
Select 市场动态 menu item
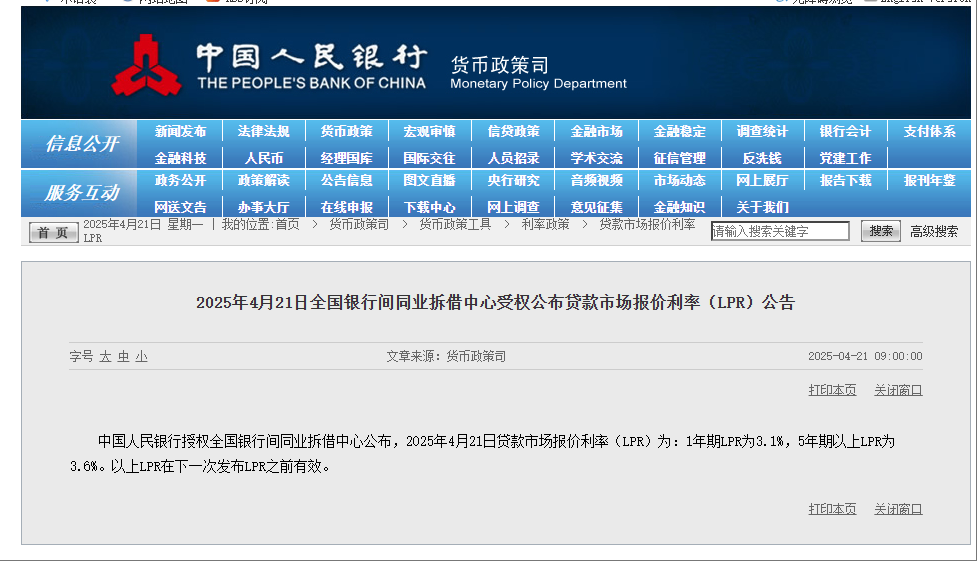click(679, 181)
